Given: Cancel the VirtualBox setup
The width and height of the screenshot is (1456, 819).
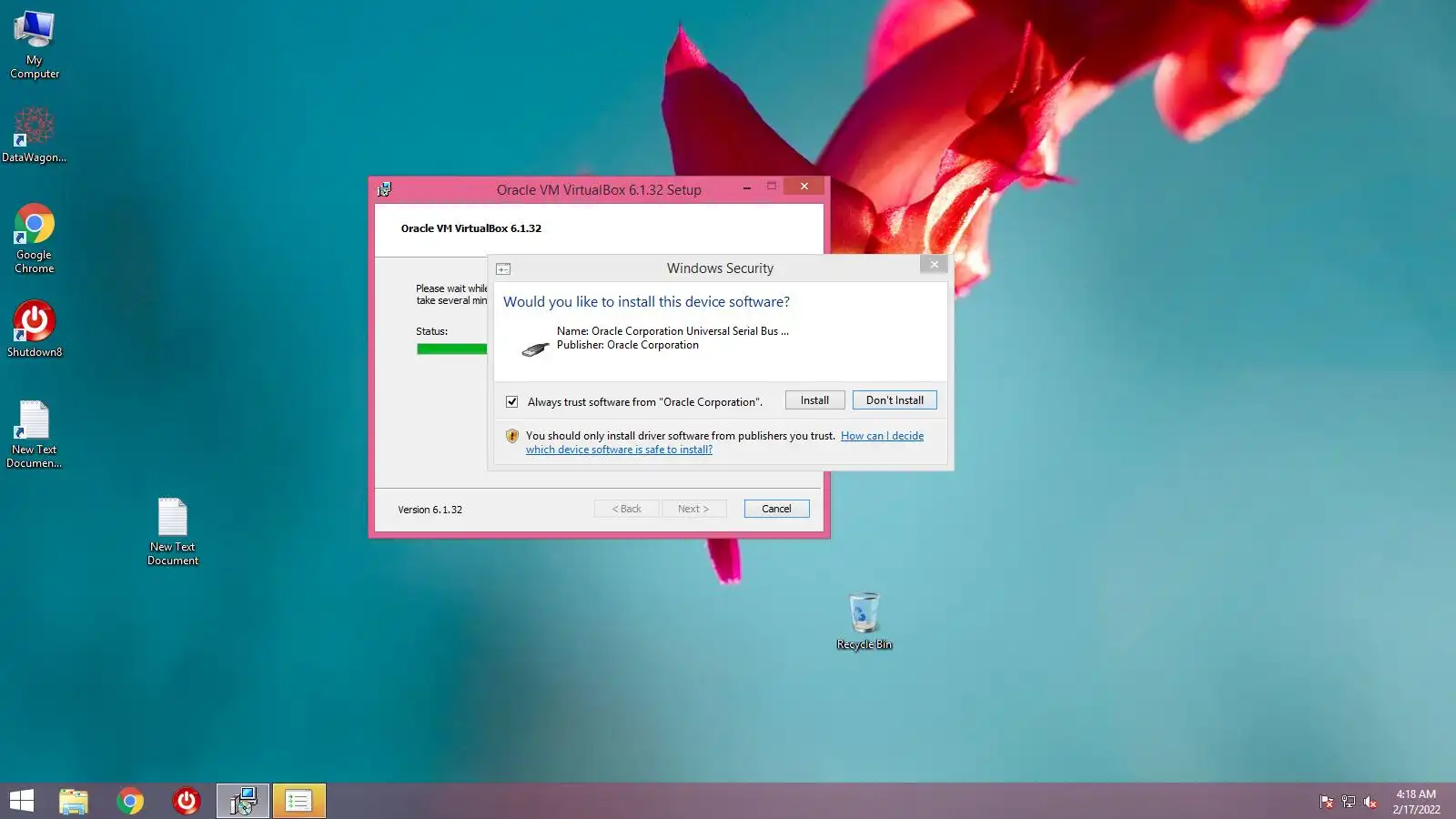Looking at the screenshot, I should pos(776,509).
